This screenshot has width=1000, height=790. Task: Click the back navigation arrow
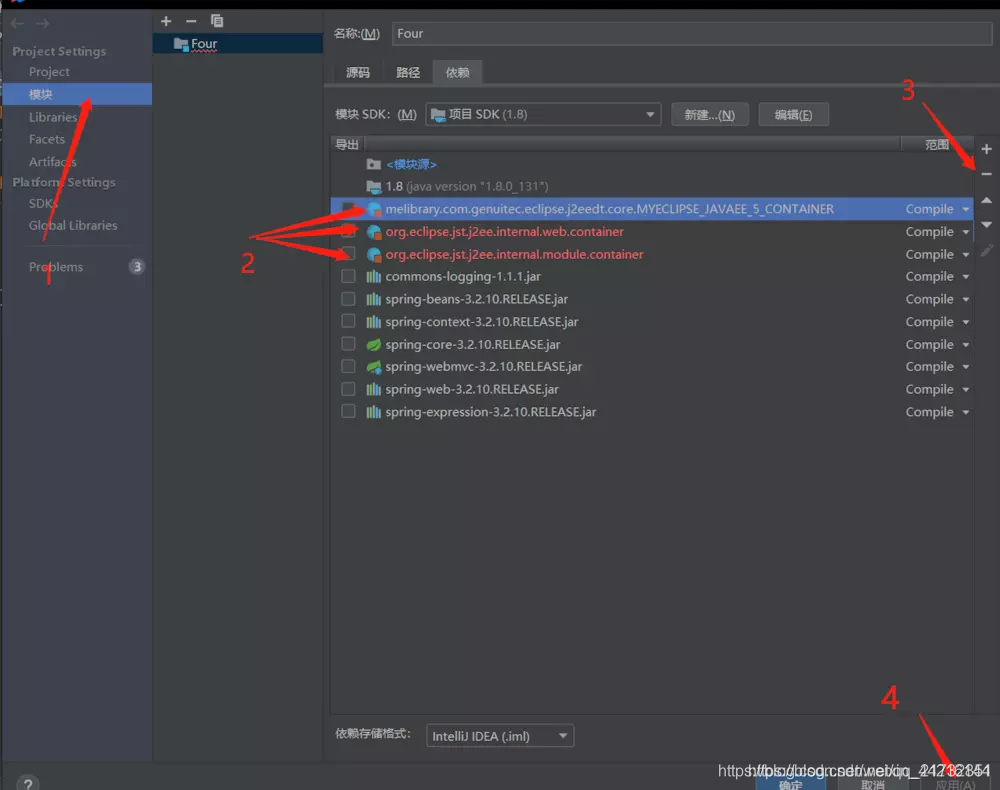click(x=17, y=24)
